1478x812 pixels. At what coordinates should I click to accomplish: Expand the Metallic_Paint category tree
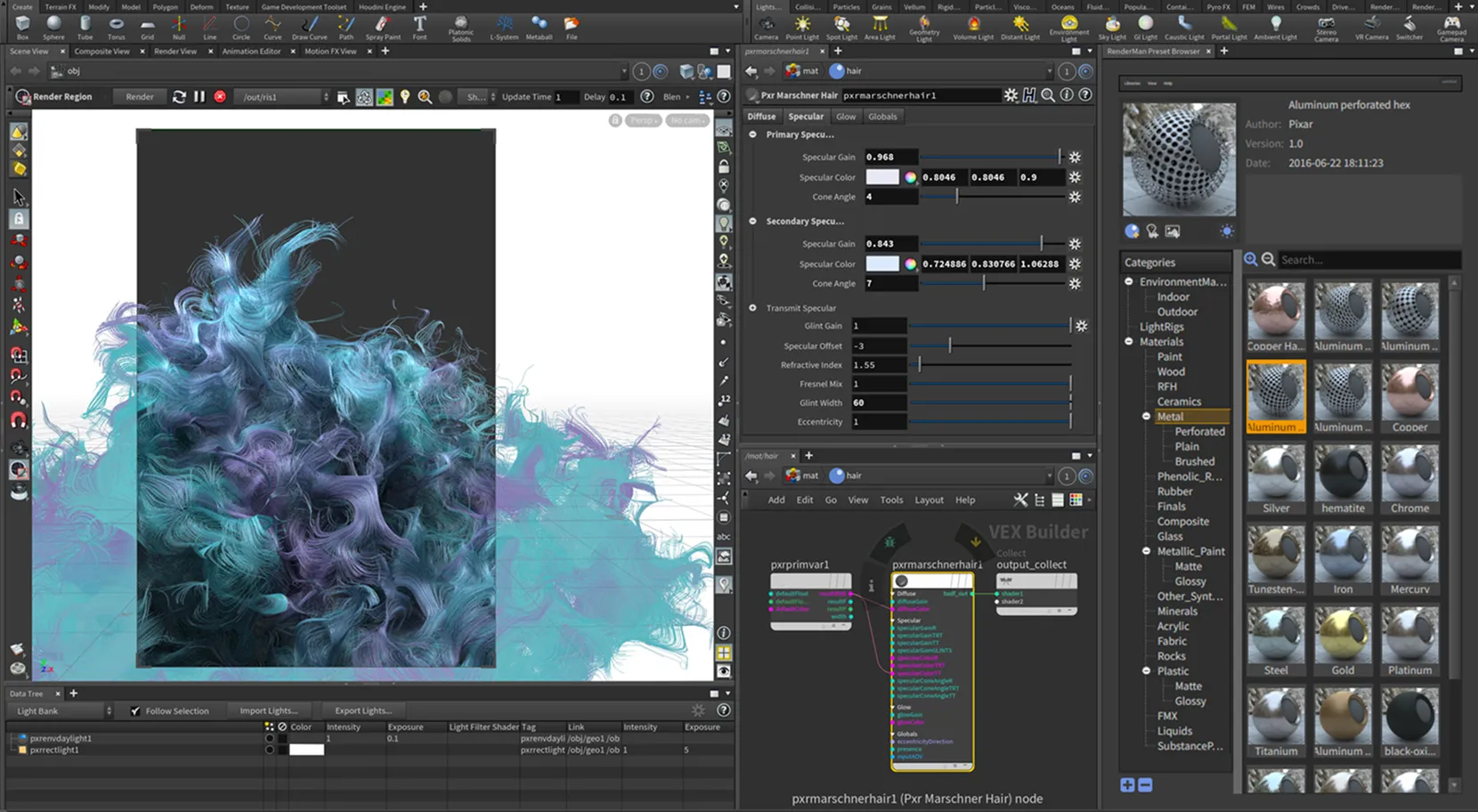coord(1147,550)
